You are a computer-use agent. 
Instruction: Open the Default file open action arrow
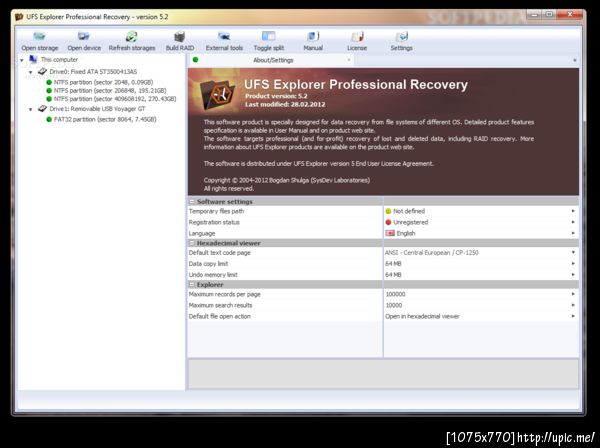pyautogui.click(x=573, y=316)
